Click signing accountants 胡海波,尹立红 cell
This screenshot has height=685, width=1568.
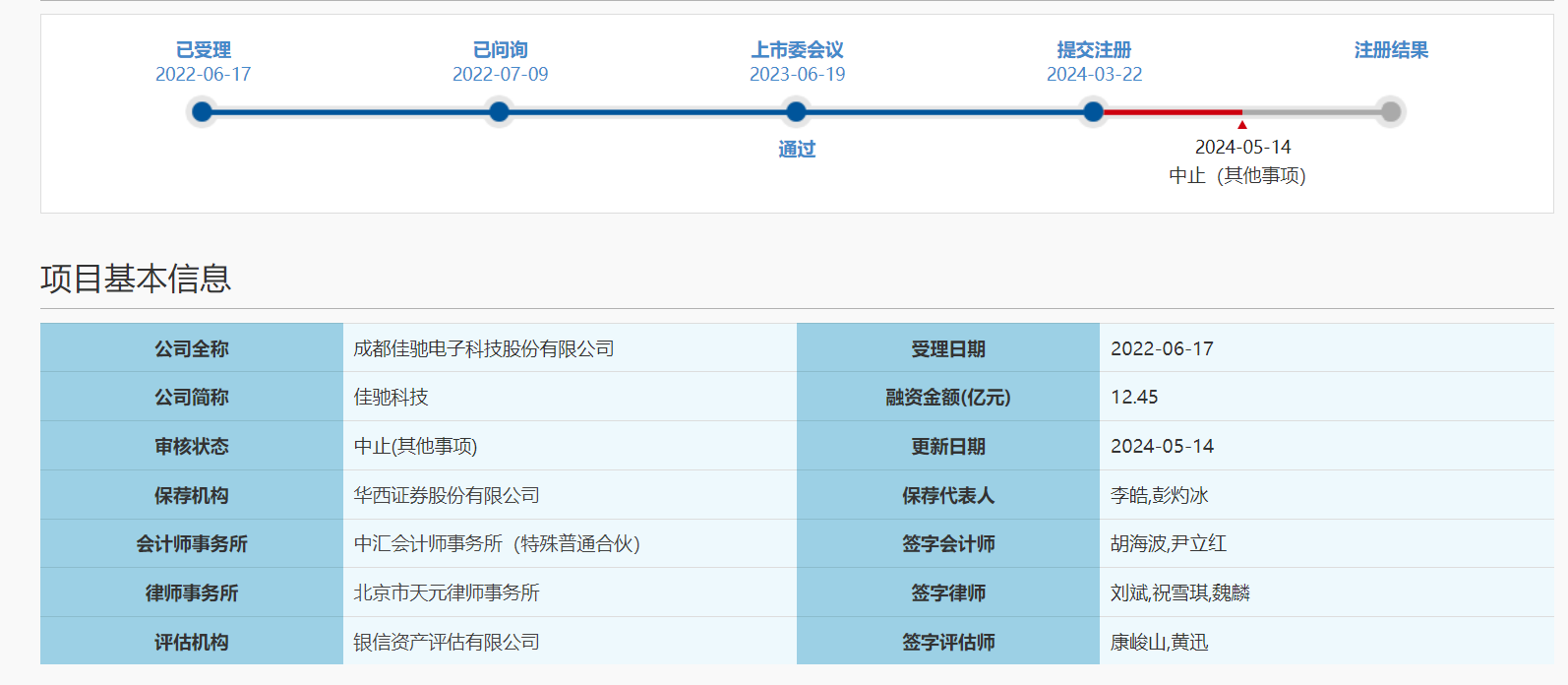click(x=1168, y=544)
